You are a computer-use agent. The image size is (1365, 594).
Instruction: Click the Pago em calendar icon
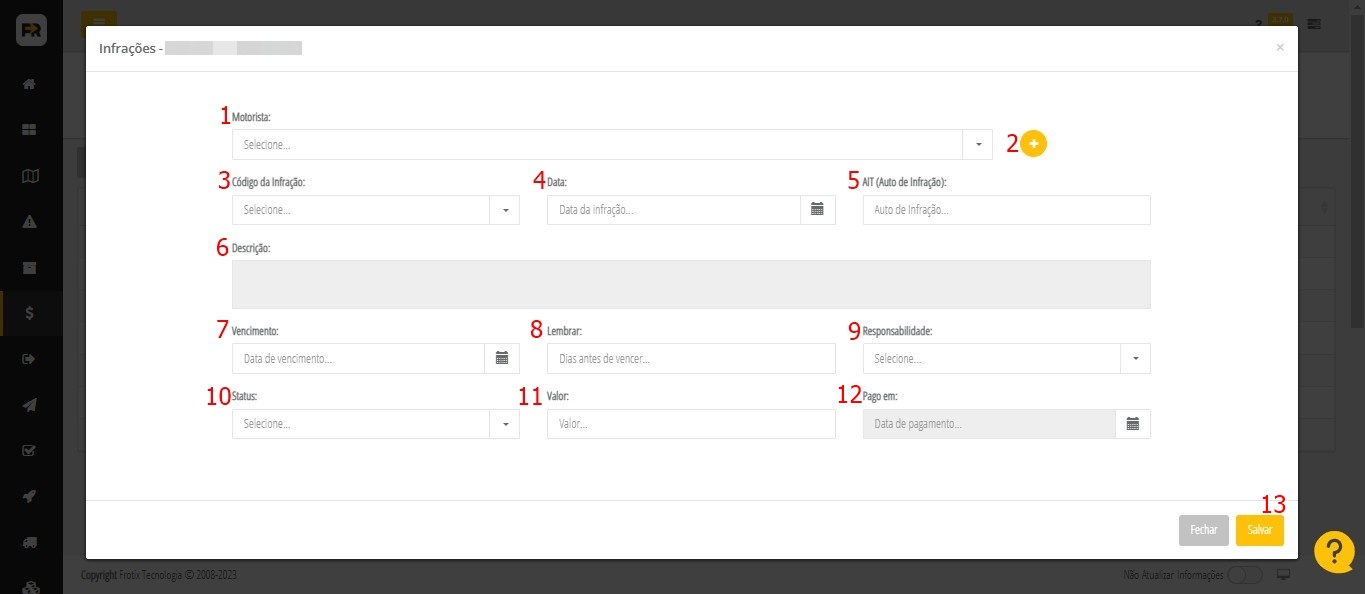[x=1133, y=424]
